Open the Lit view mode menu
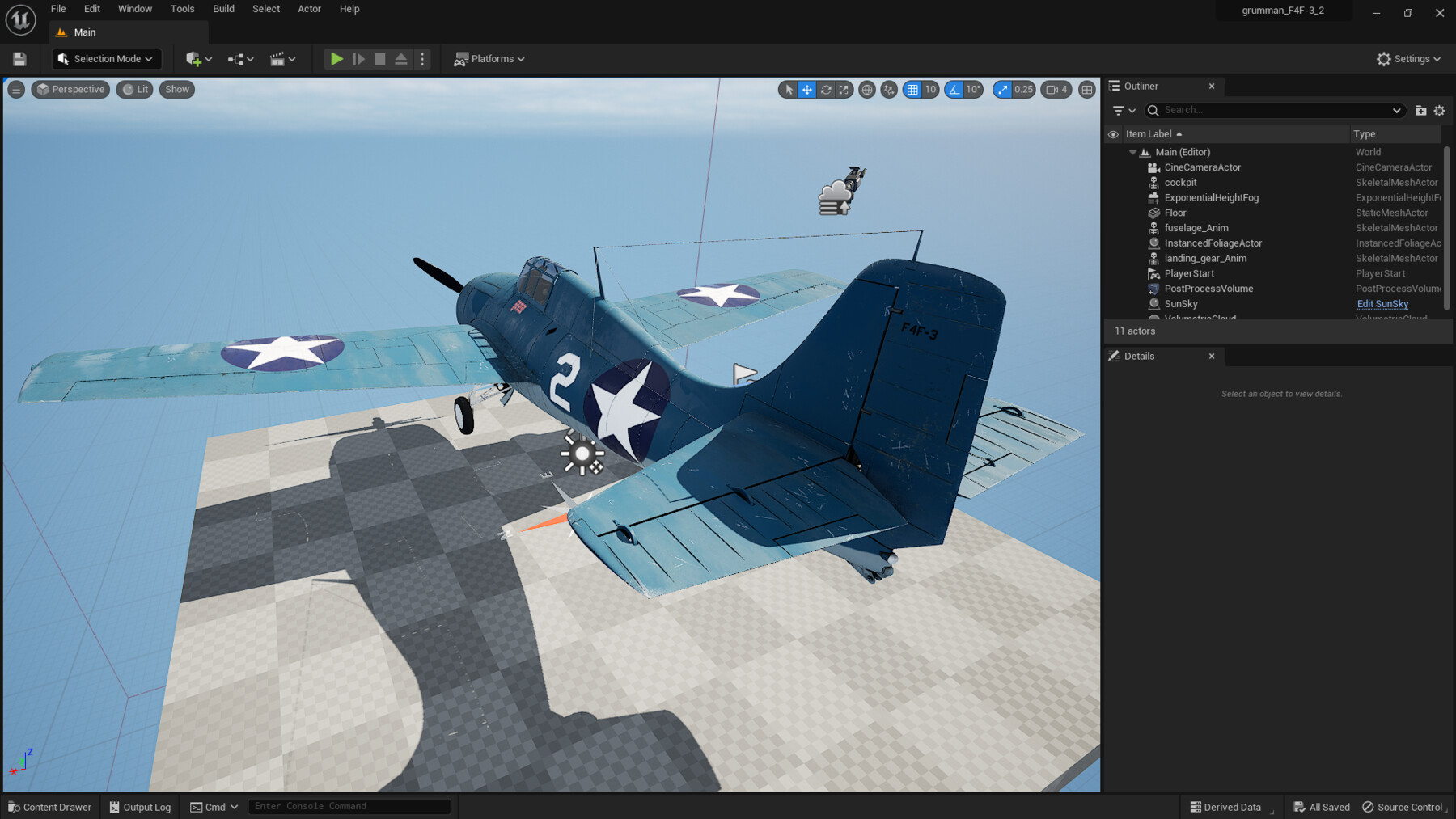1456x819 pixels. click(x=135, y=90)
